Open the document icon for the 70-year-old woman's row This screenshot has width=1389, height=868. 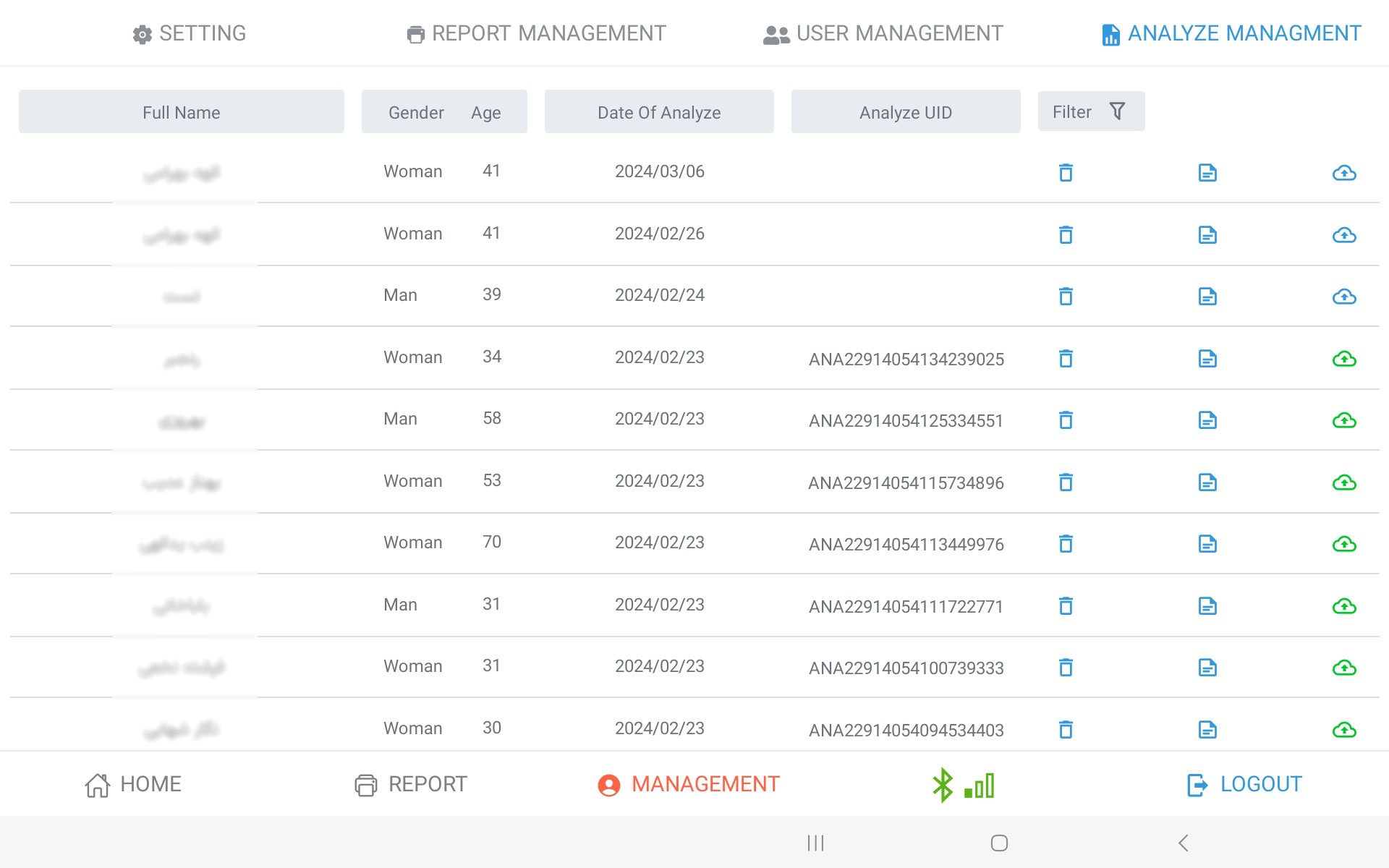[x=1207, y=543]
